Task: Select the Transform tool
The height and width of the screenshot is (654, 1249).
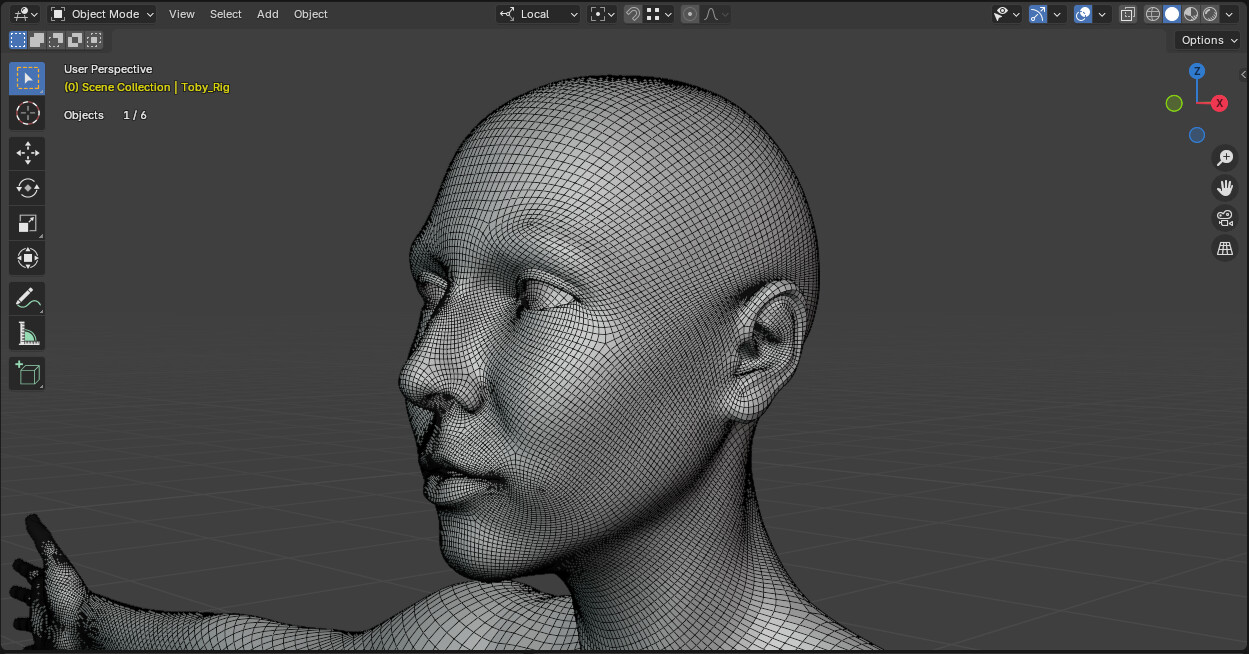Action: (27, 258)
